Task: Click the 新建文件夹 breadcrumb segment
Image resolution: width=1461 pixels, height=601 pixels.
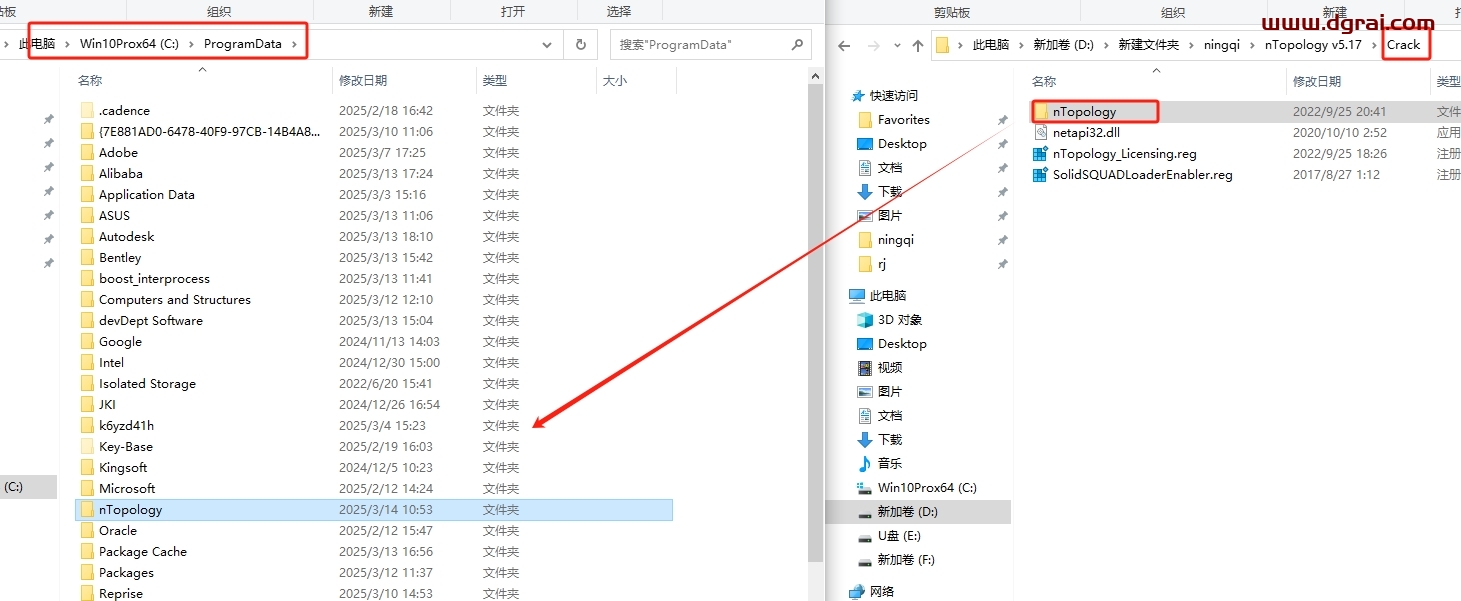Action: point(1149,45)
